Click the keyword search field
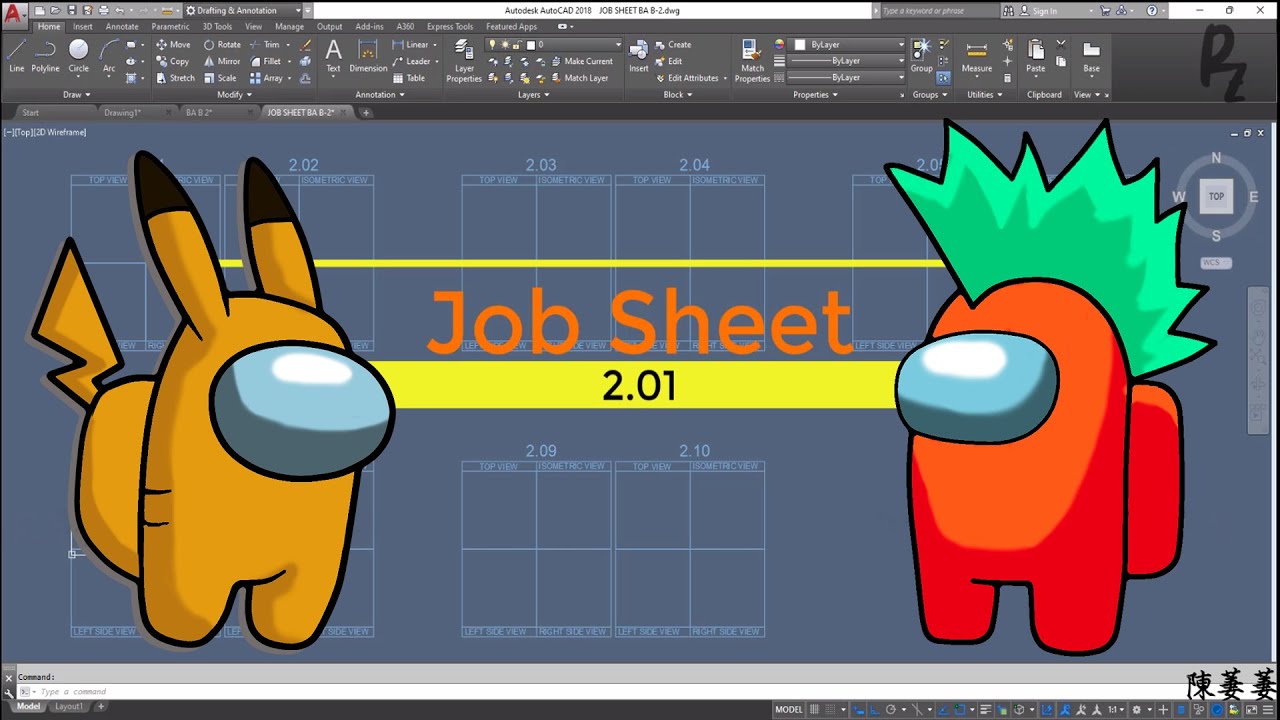The image size is (1280, 720). tap(938, 11)
